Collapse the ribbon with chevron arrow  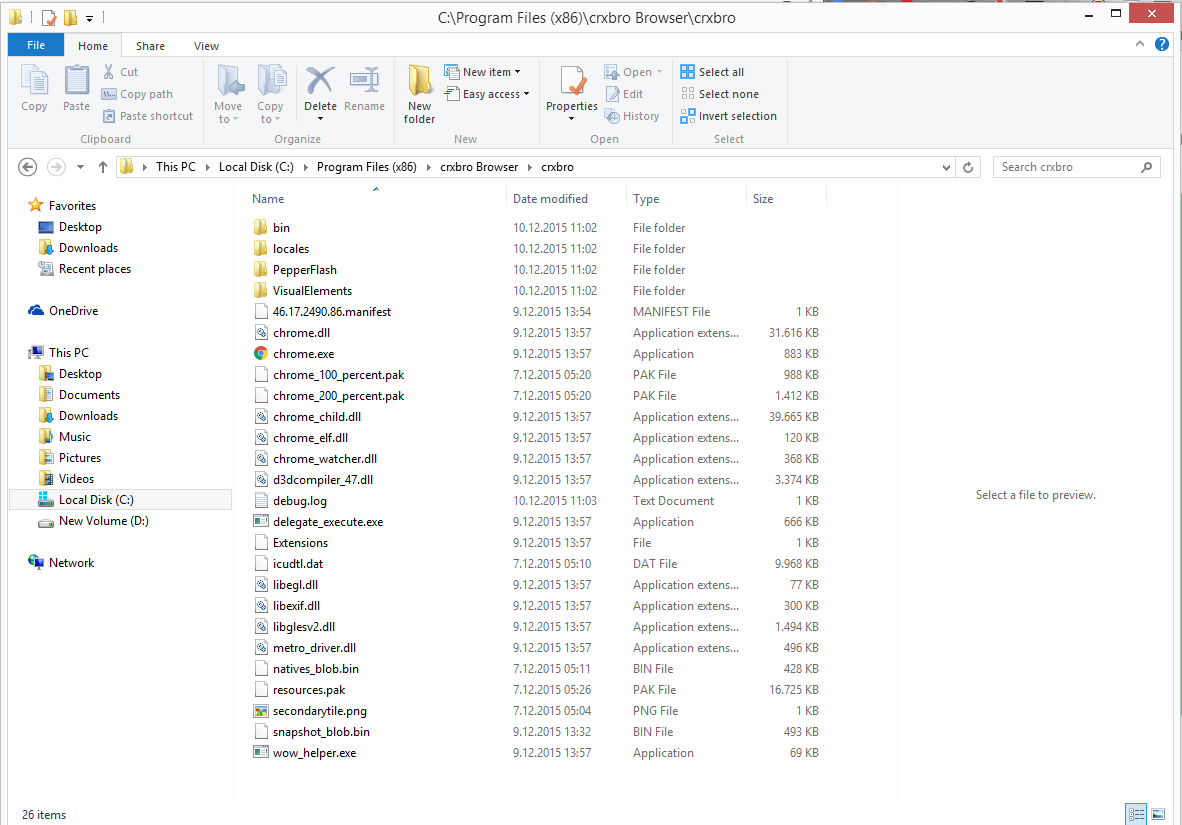(1141, 45)
